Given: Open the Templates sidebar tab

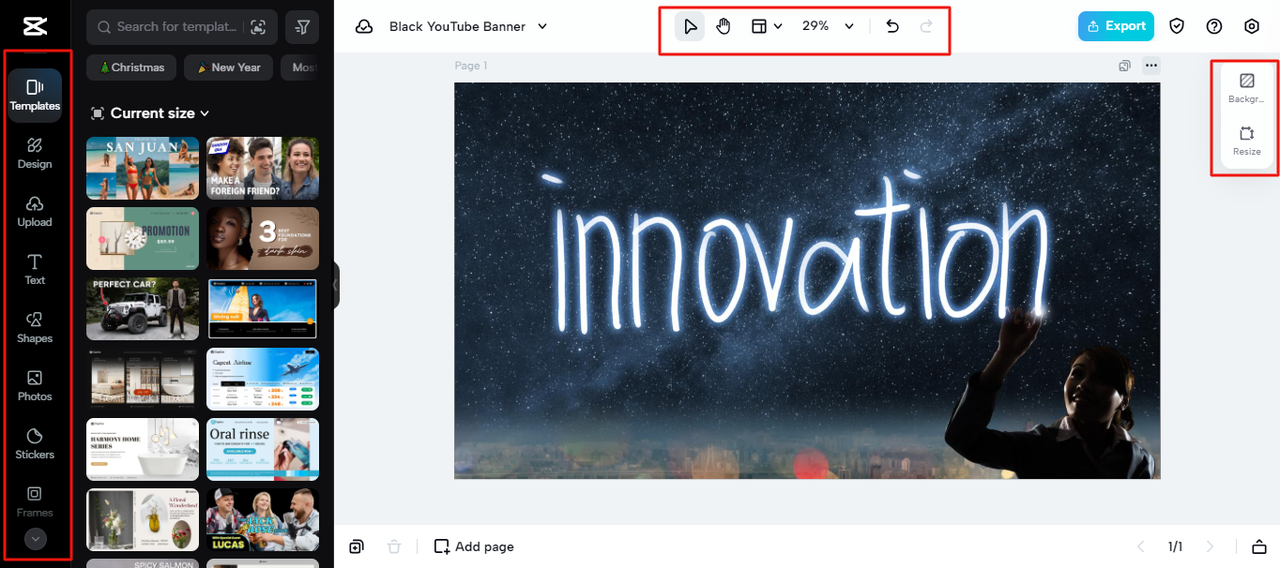Looking at the screenshot, I should (35, 95).
